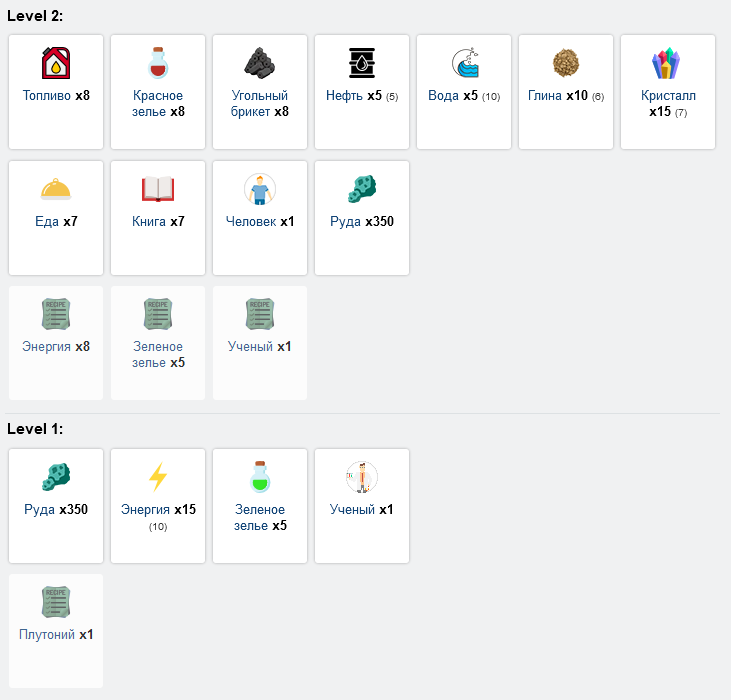Image resolution: width=731 pixels, height=700 pixels.
Task: Click the Level 2: heading
Action: 35,16
